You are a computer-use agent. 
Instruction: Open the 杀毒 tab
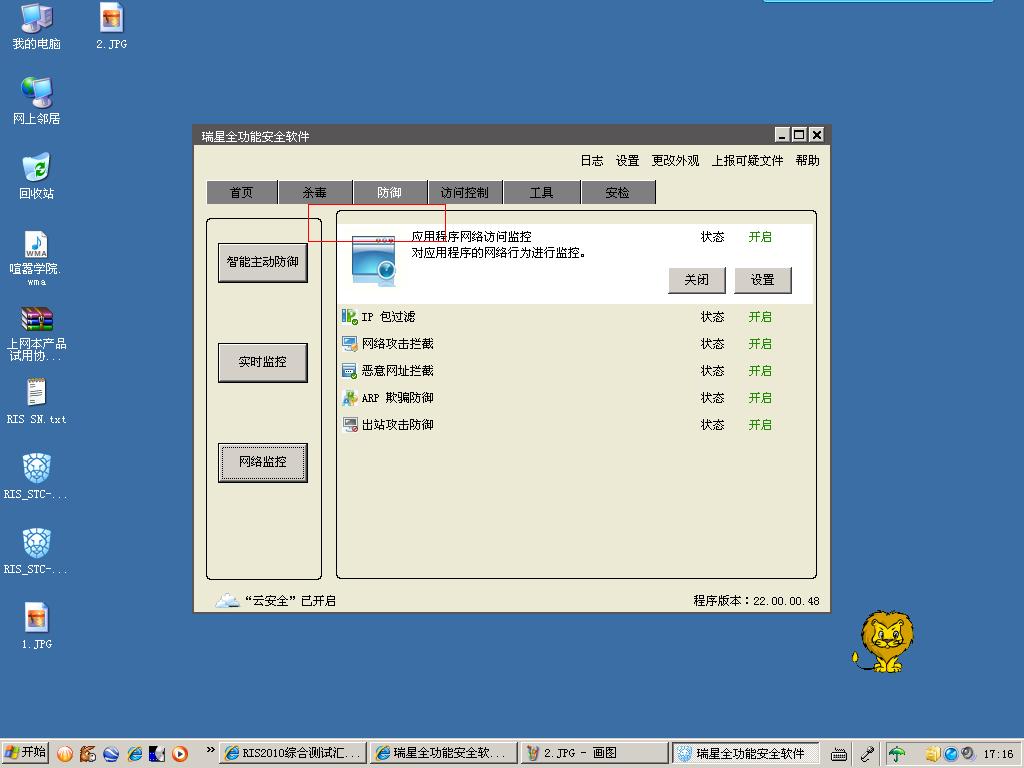[x=315, y=193]
